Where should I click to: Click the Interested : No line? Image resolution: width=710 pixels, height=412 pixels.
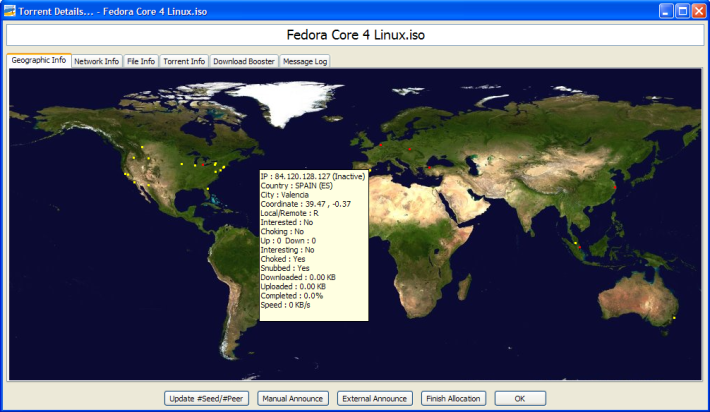click(x=287, y=222)
